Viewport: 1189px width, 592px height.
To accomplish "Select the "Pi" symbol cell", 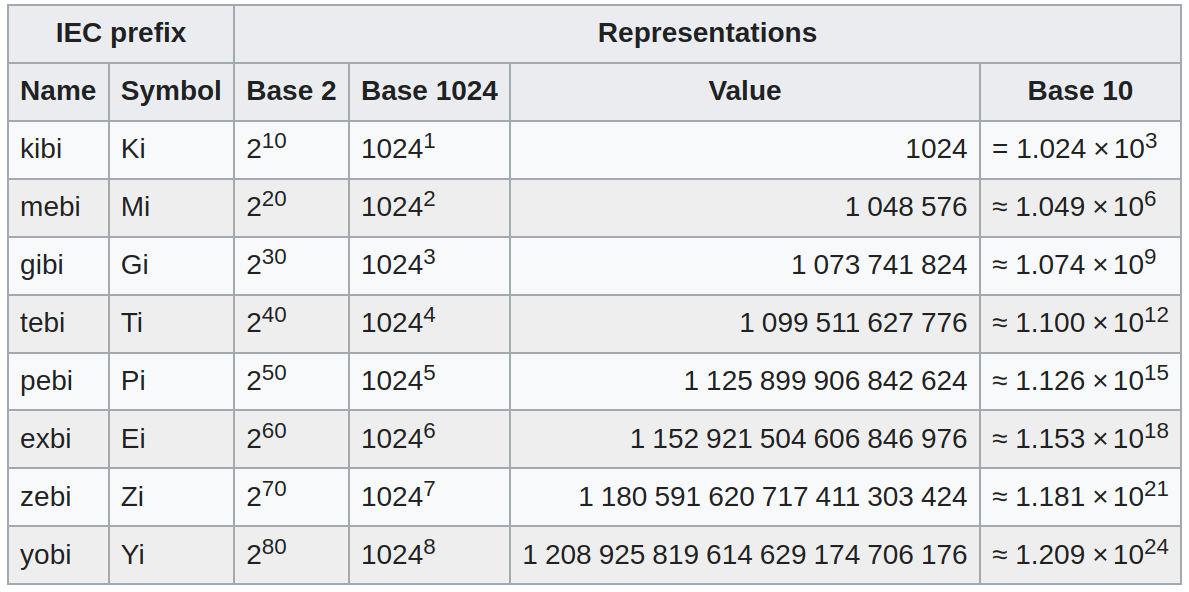I will point(134,381).
